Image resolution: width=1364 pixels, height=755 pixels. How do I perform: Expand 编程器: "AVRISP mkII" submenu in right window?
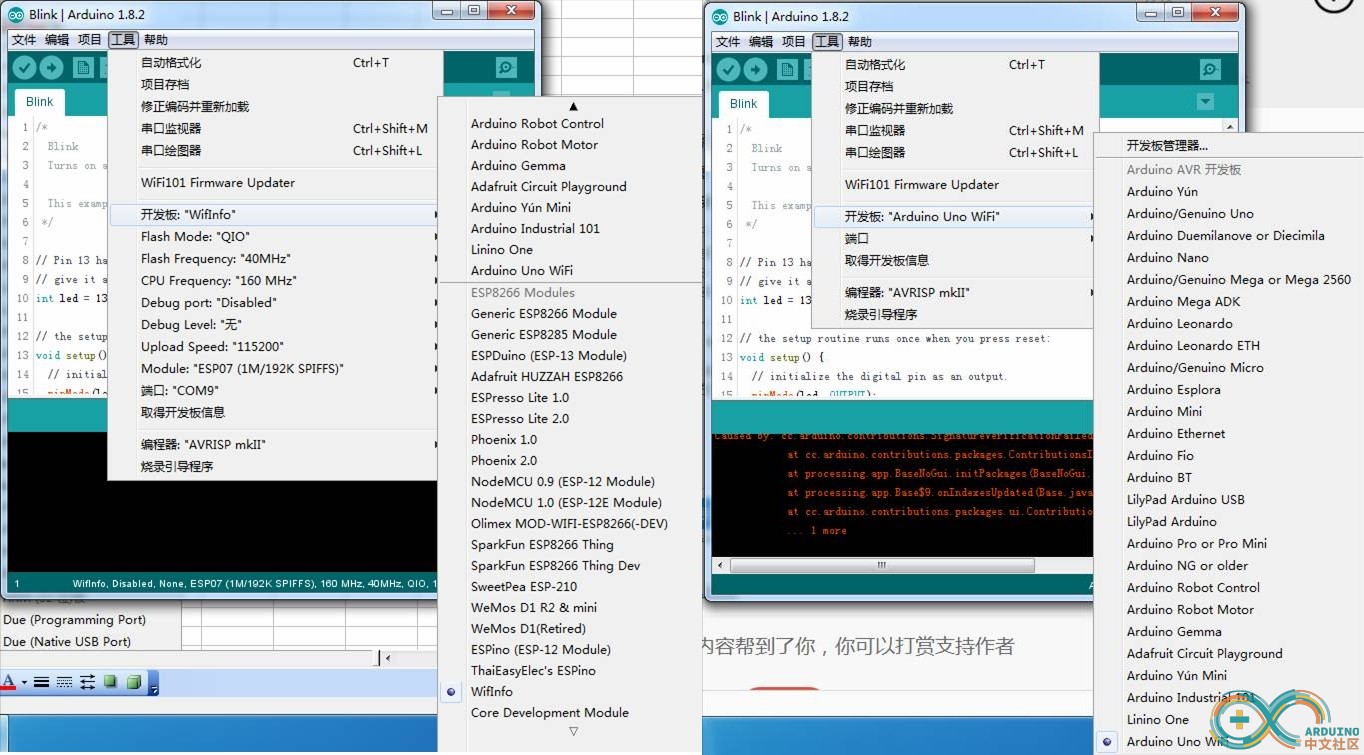click(955, 293)
